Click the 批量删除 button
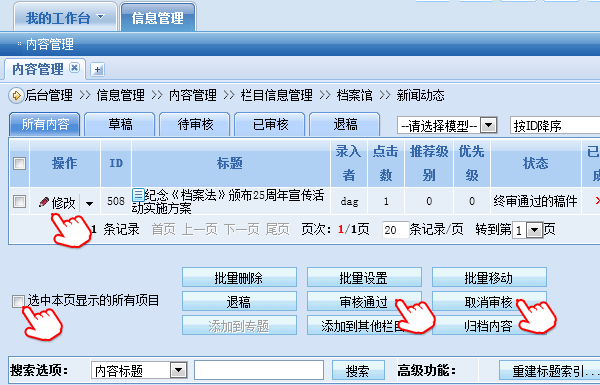Viewport: 600px width, 385px height. (239, 277)
